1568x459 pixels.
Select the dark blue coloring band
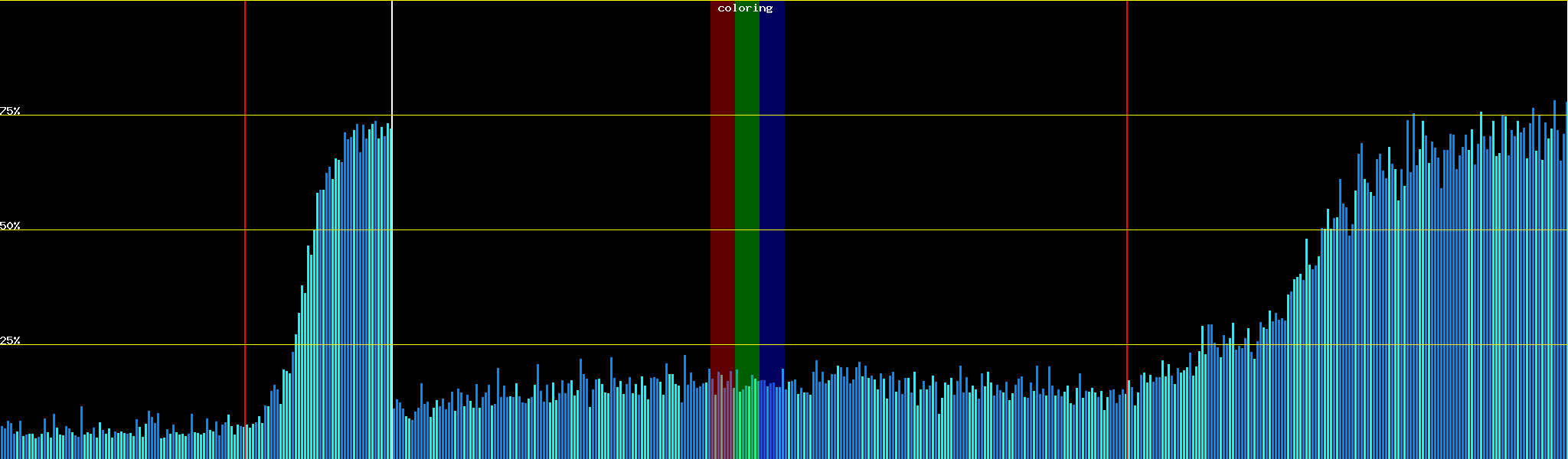pos(772,191)
